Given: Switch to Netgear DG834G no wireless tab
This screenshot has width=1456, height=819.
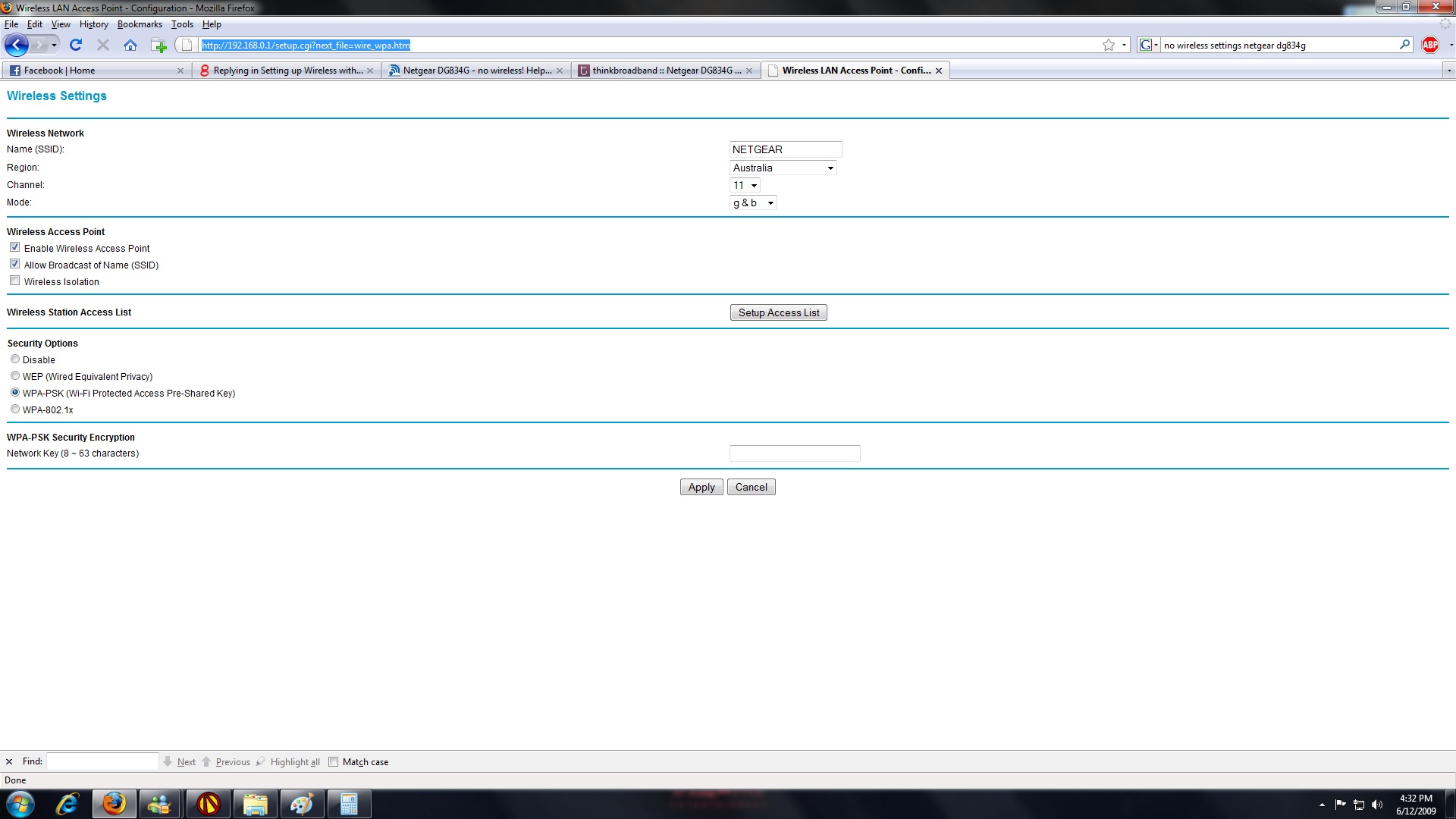Looking at the screenshot, I should pyautogui.click(x=475, y=71).
